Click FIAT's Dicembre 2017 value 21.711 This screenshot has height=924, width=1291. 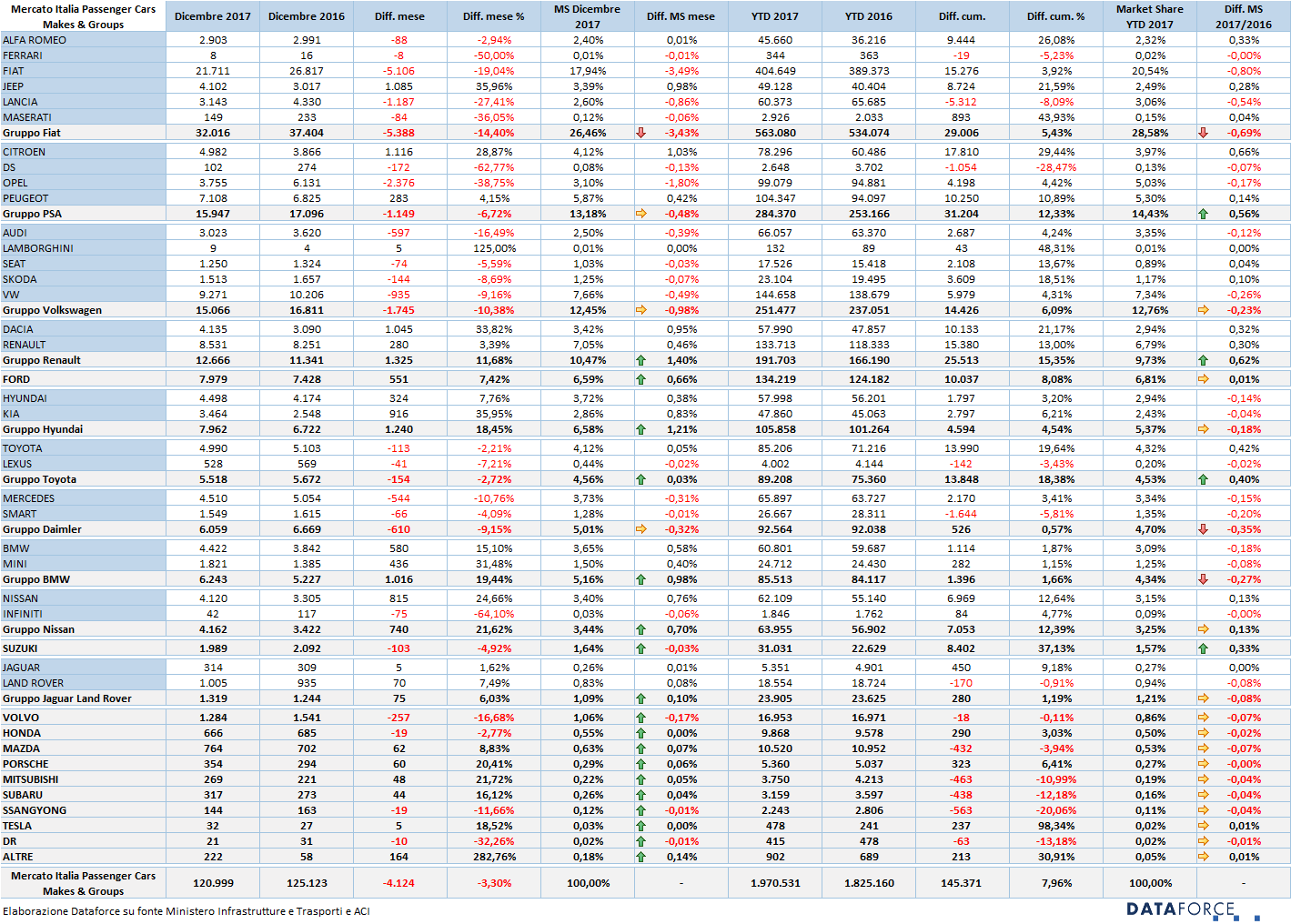coord(213,71)
